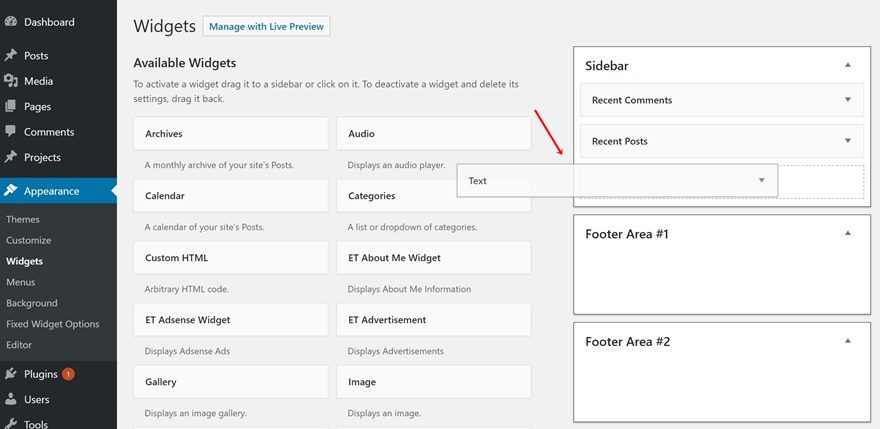Open the Customize link
Viewport: 880px width, 429px height.
[28, 240]
